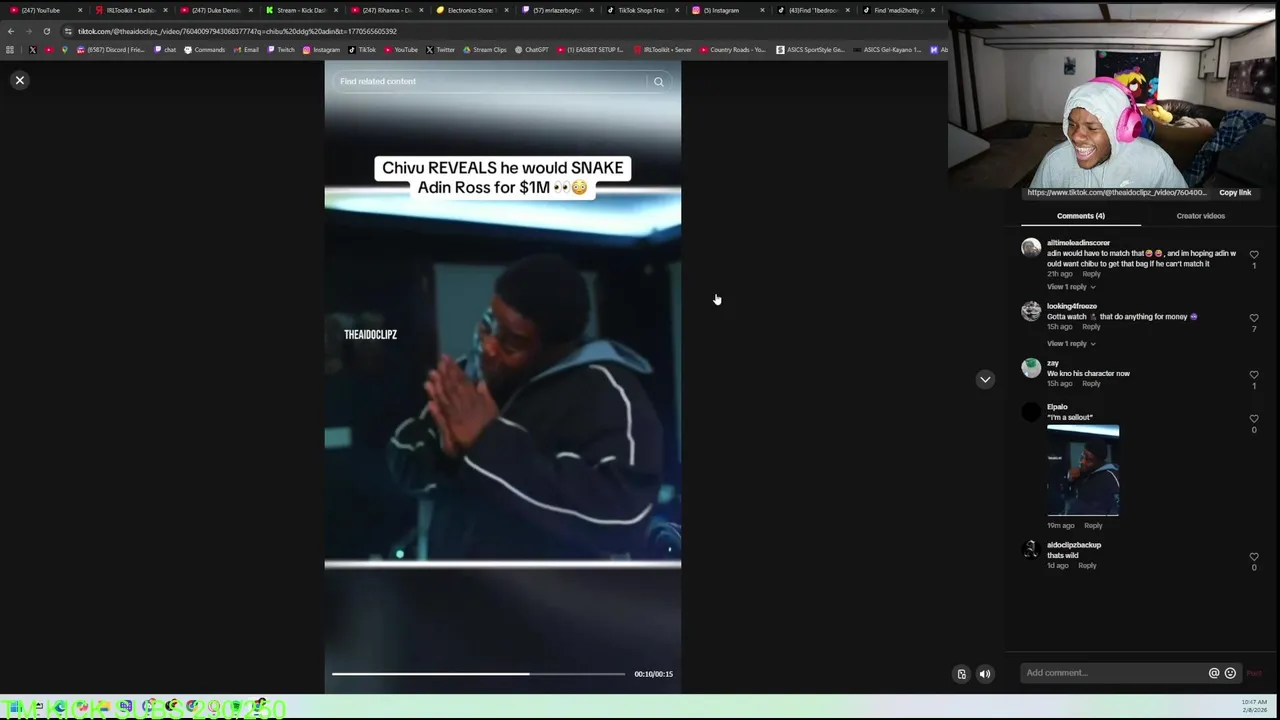Open the image attached to Elpalo's comment
The image size is (1280, 720).
coord(1083,470)
